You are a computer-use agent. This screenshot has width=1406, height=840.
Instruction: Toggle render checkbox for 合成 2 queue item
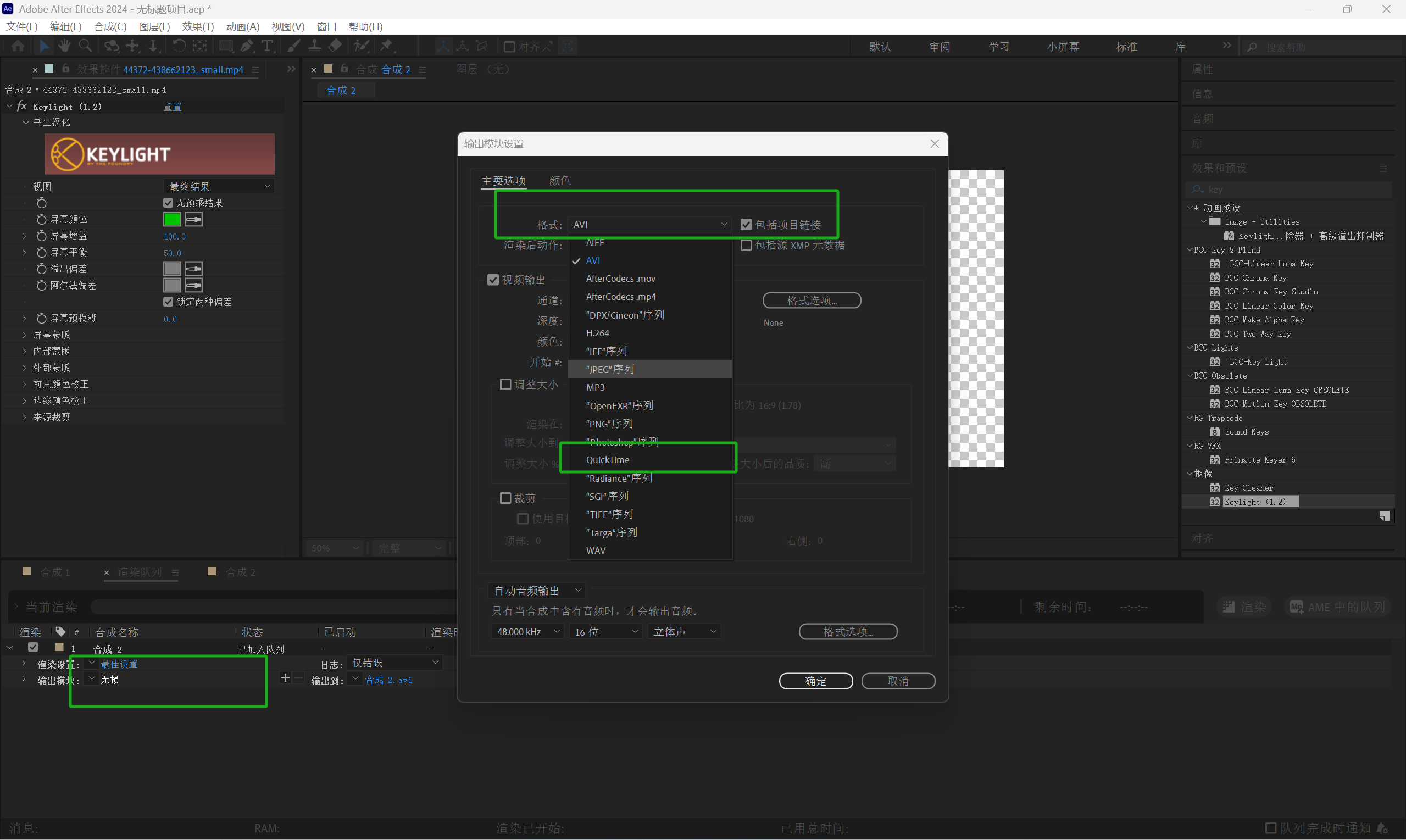[33, 648]
